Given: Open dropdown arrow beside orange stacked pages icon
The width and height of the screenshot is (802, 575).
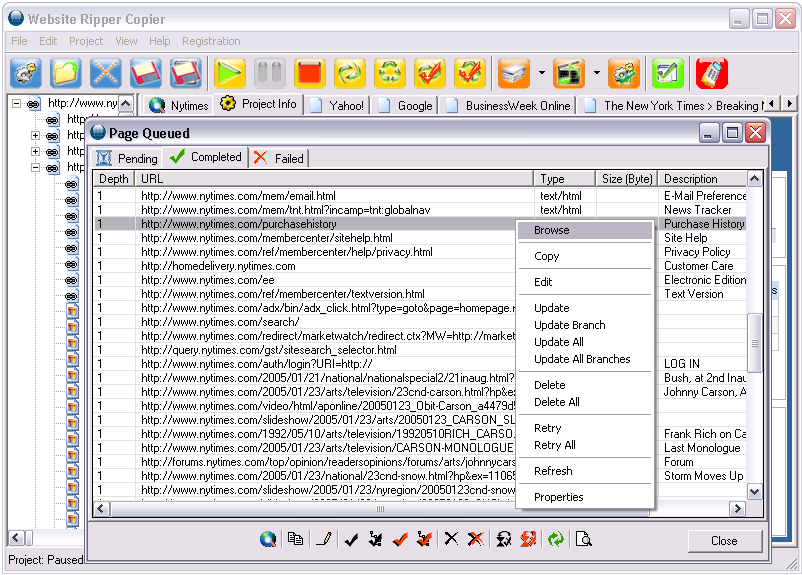Looking at the screenshot, I should tap(542, 73).
